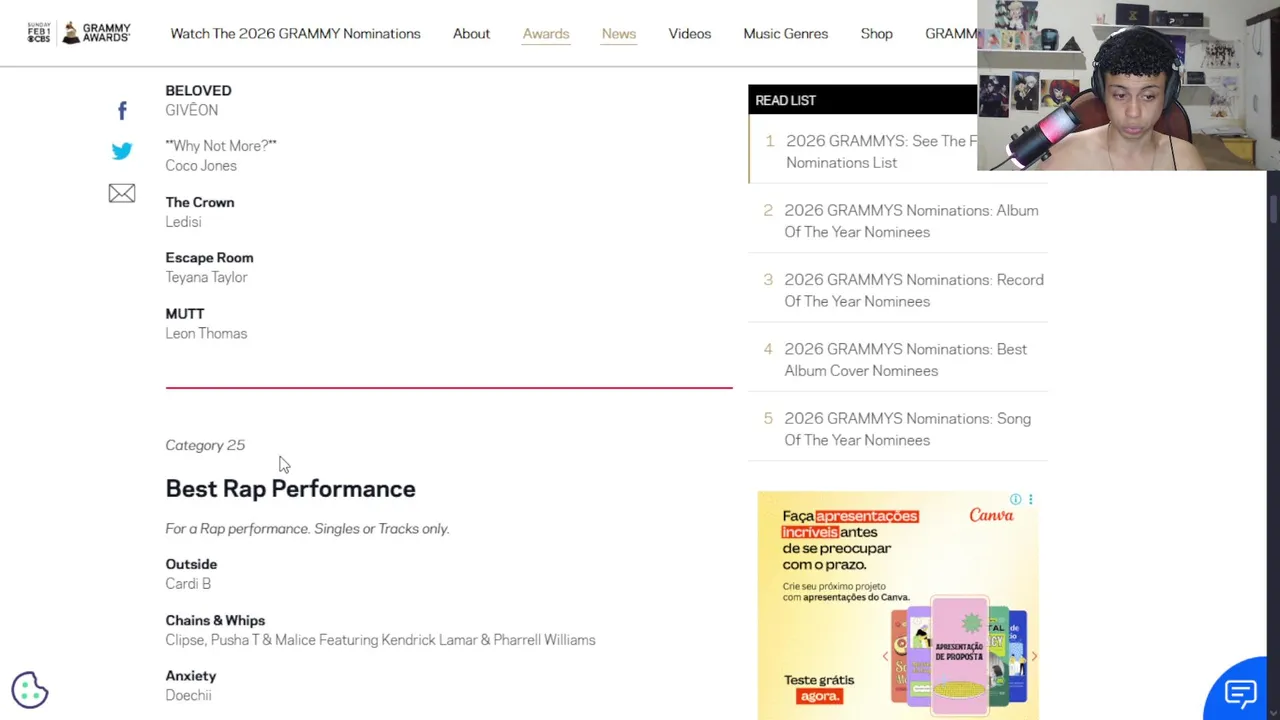Open the Videos menu item
The height and width of the screenshot is (720, 1280).
click(690, 34)
